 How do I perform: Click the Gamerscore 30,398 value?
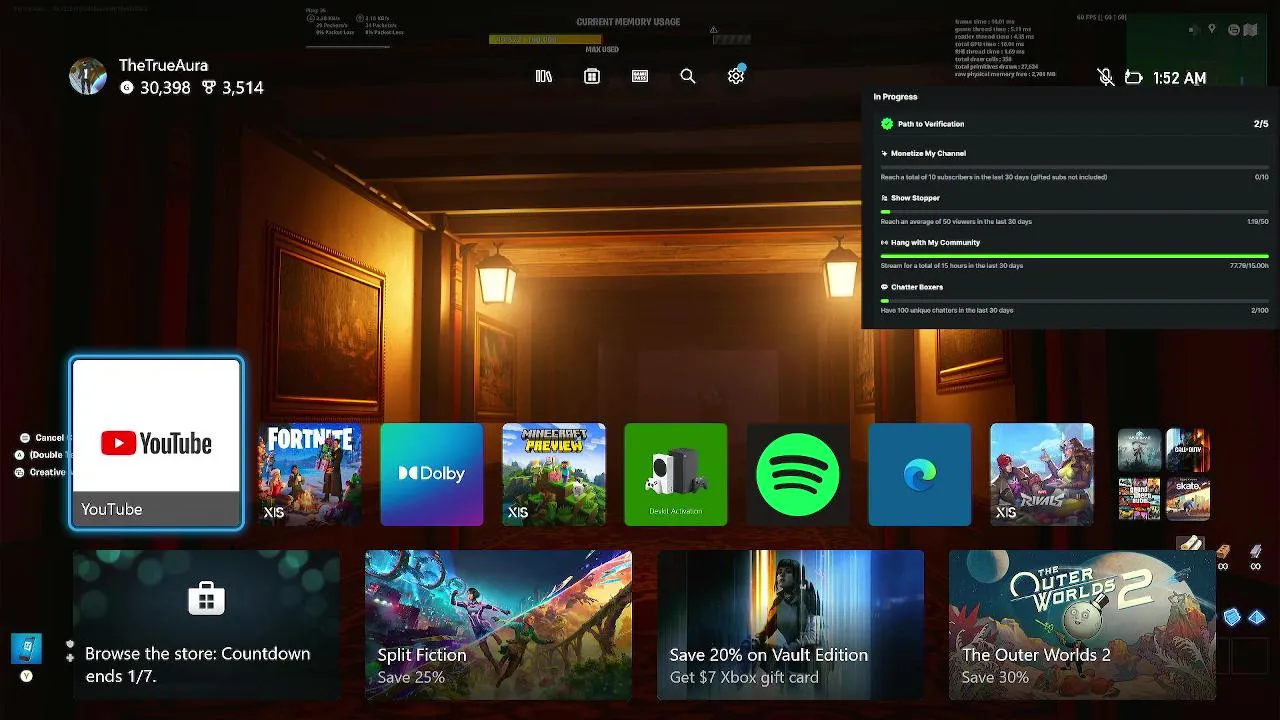(x=165, y=88)
